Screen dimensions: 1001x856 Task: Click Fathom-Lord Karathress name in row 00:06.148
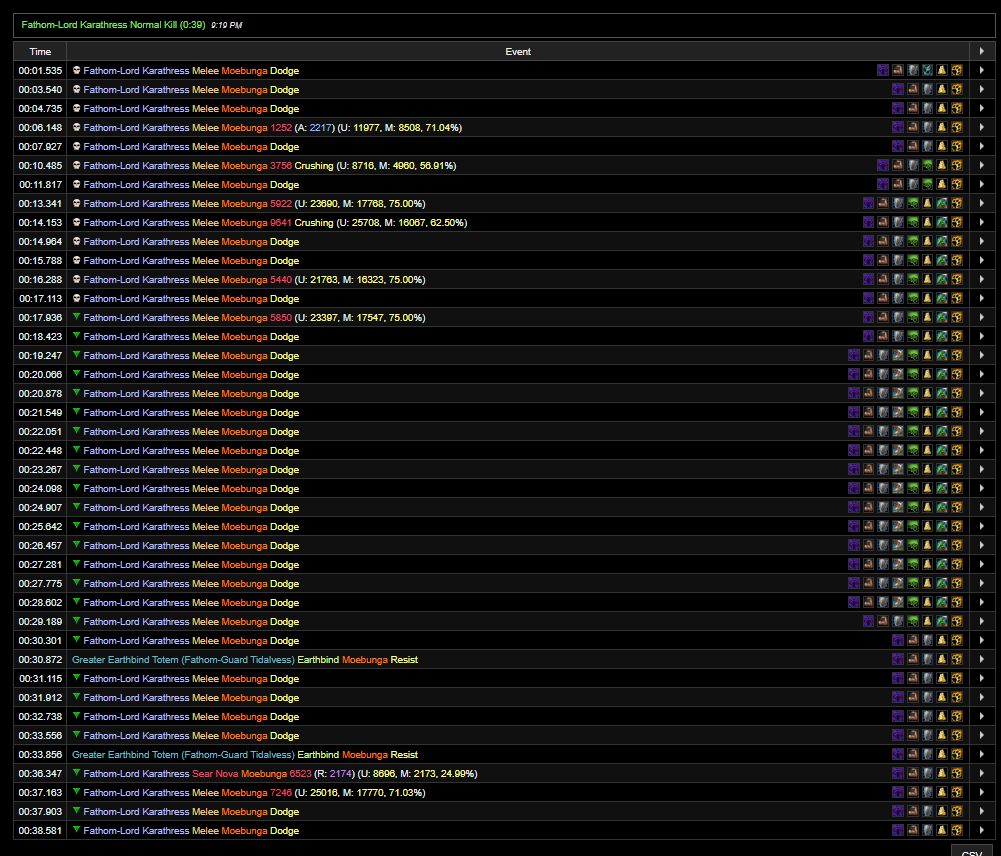pyautogui.click(x=136, y=128)
